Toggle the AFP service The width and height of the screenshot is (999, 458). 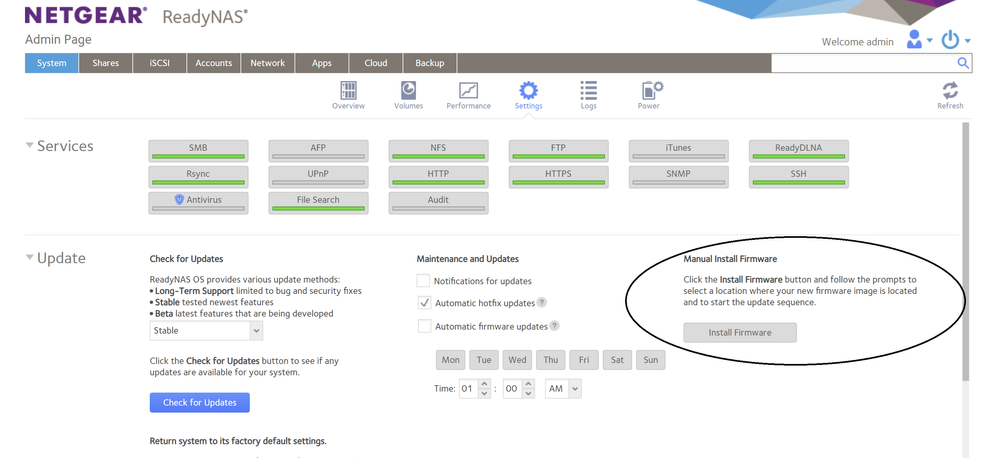(x=318, y=151)
